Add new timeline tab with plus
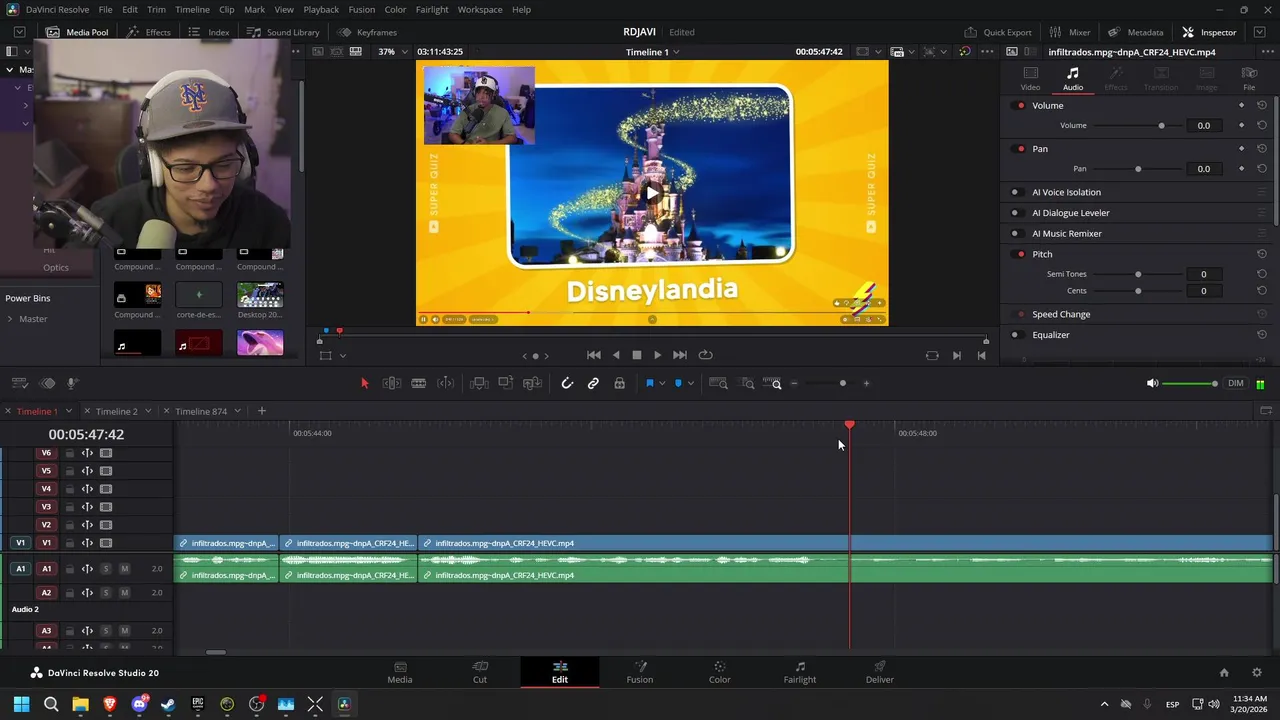The width and height of the screenshot is (1280, 720). pyautogui.click(x=262, y=411)
